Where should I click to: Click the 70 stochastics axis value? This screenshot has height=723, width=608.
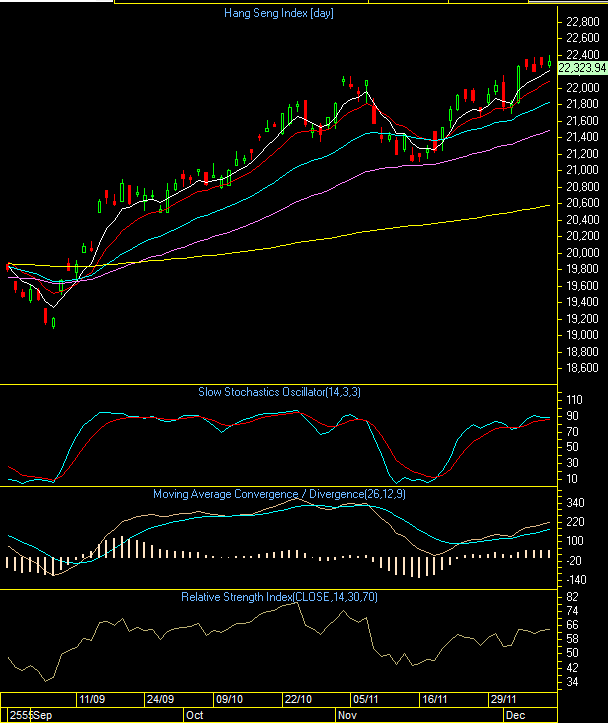(572, 432)
